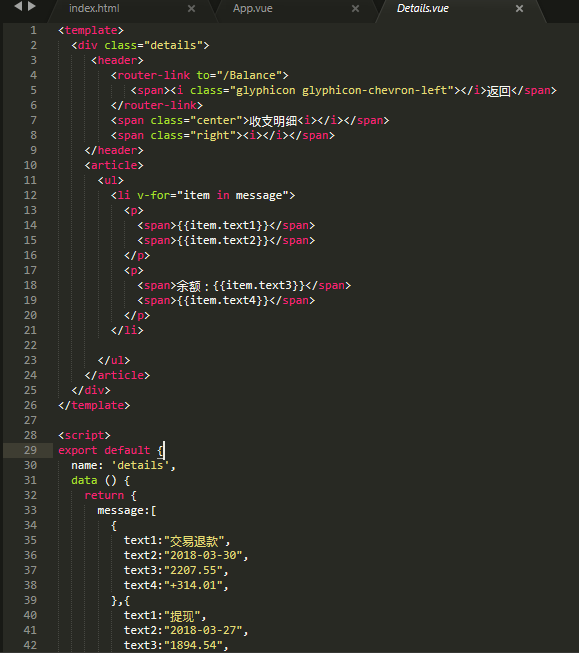
Task: Click the closing template tag on line 26
Action: click(94, 405)
